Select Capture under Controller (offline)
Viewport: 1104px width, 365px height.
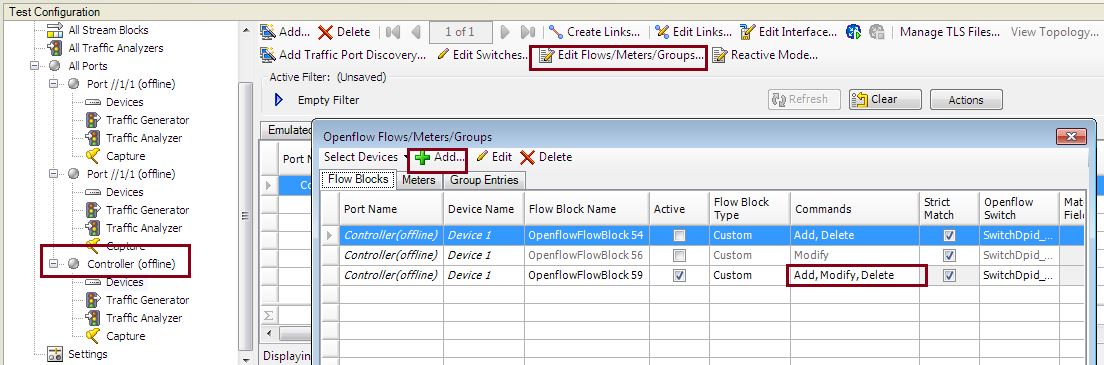tap(125, 336)
